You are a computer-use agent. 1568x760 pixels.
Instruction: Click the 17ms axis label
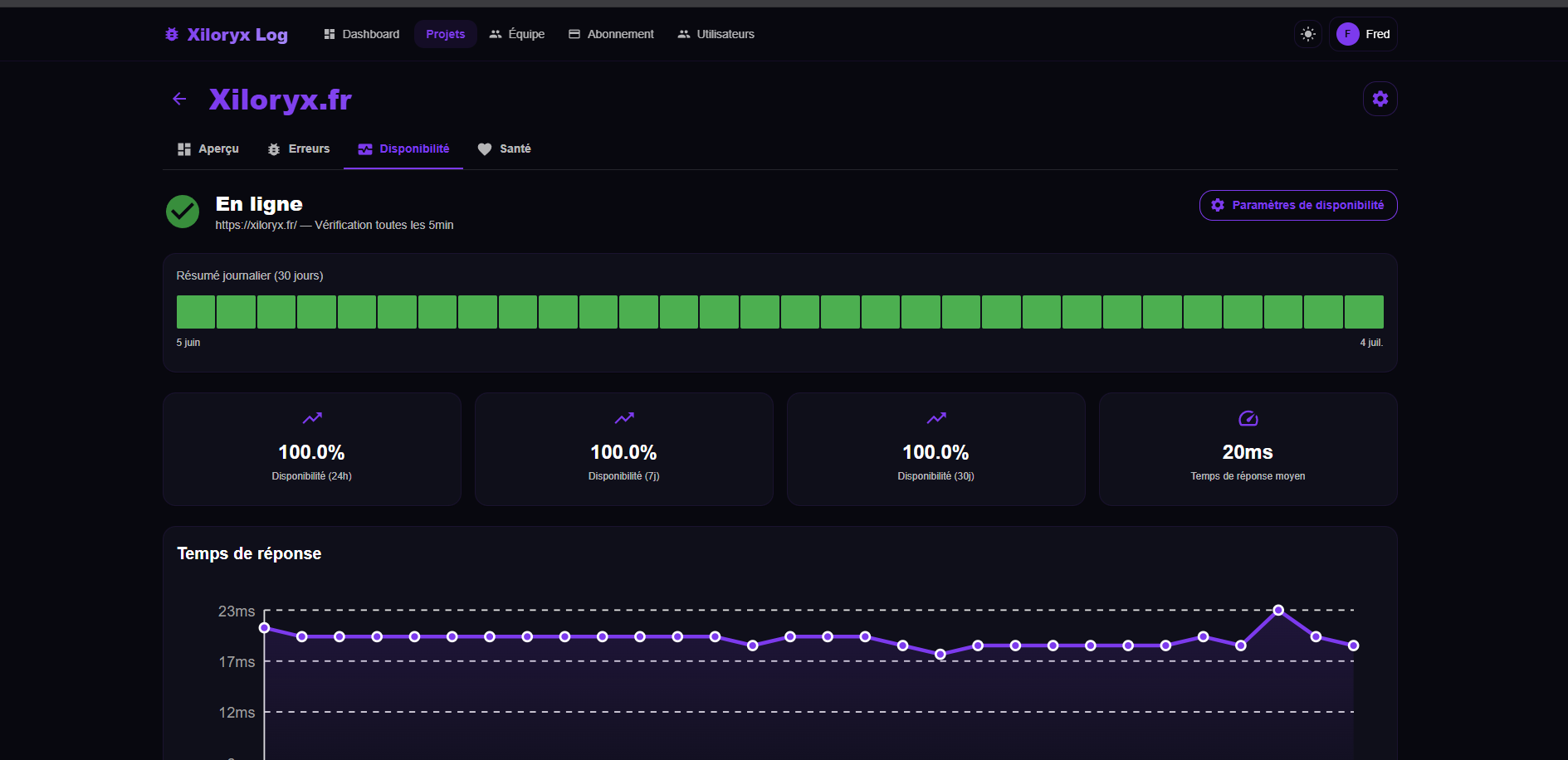click(x=237, y=662)
